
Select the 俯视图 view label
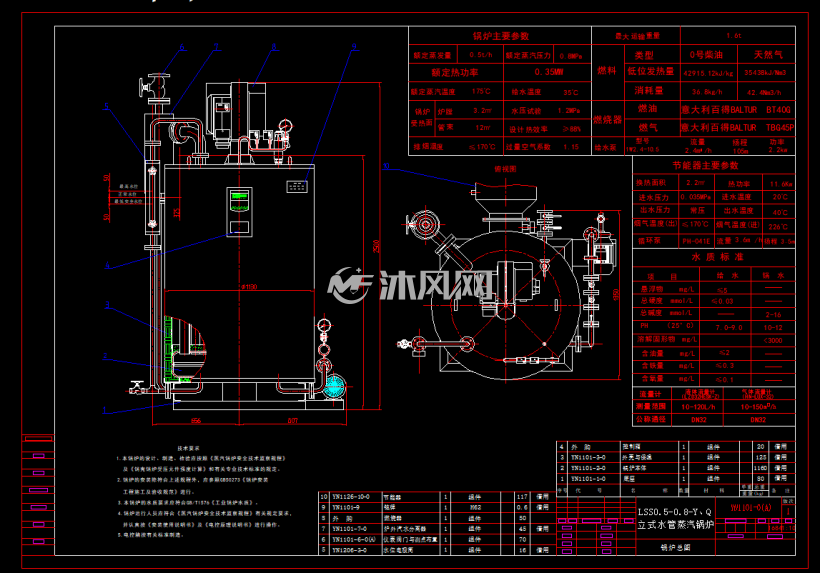point(505,169)
